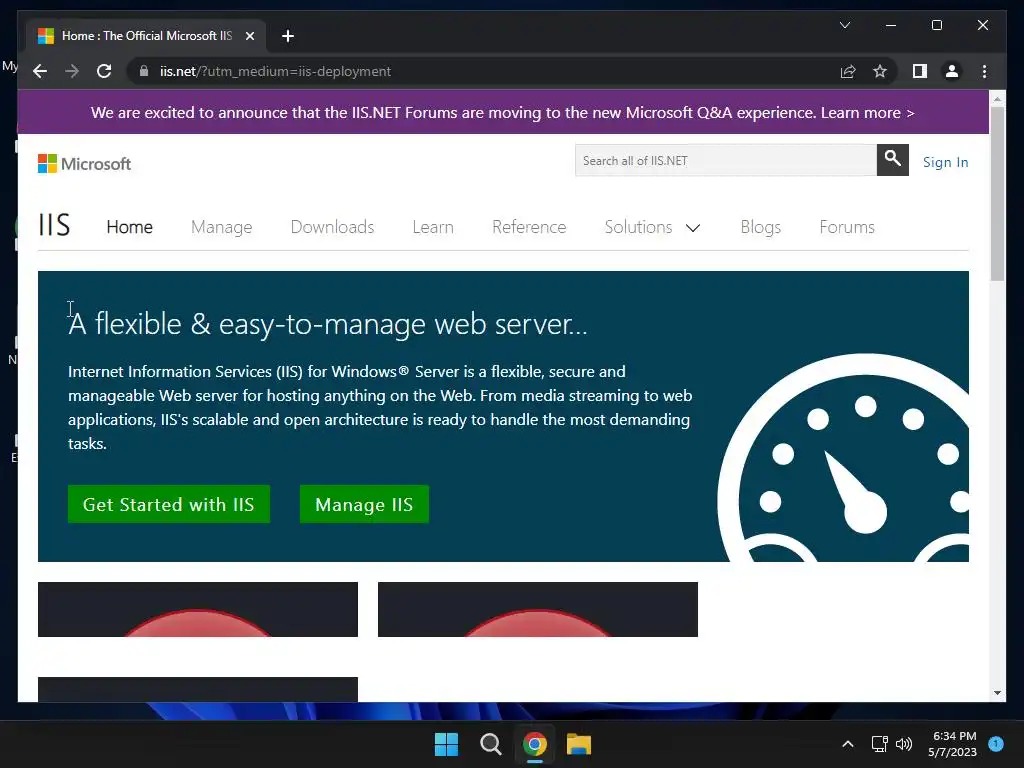Click the Sign In link
This screenshot has width=1024, height=768.
coord(945,162)
